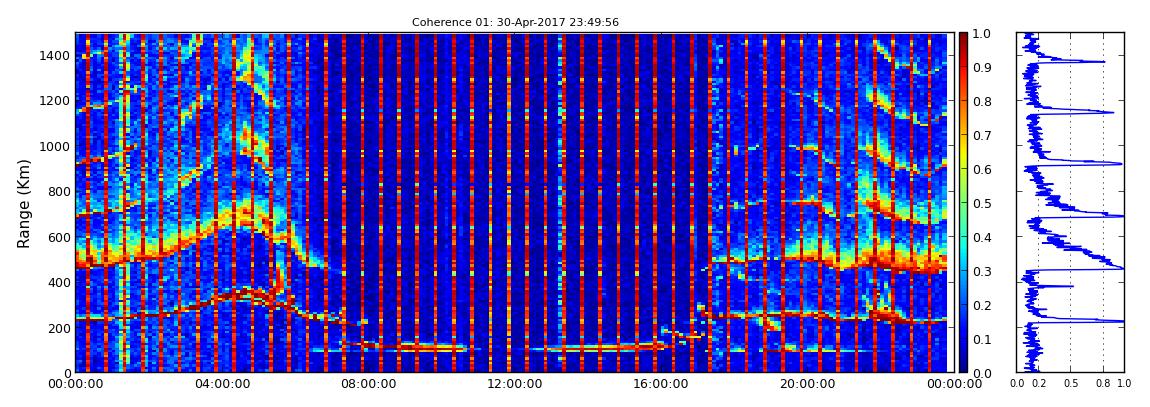Click the 1200 range tick label
Image resolution: width=1150 pixels, height=407 pixels.
(55, 101)
